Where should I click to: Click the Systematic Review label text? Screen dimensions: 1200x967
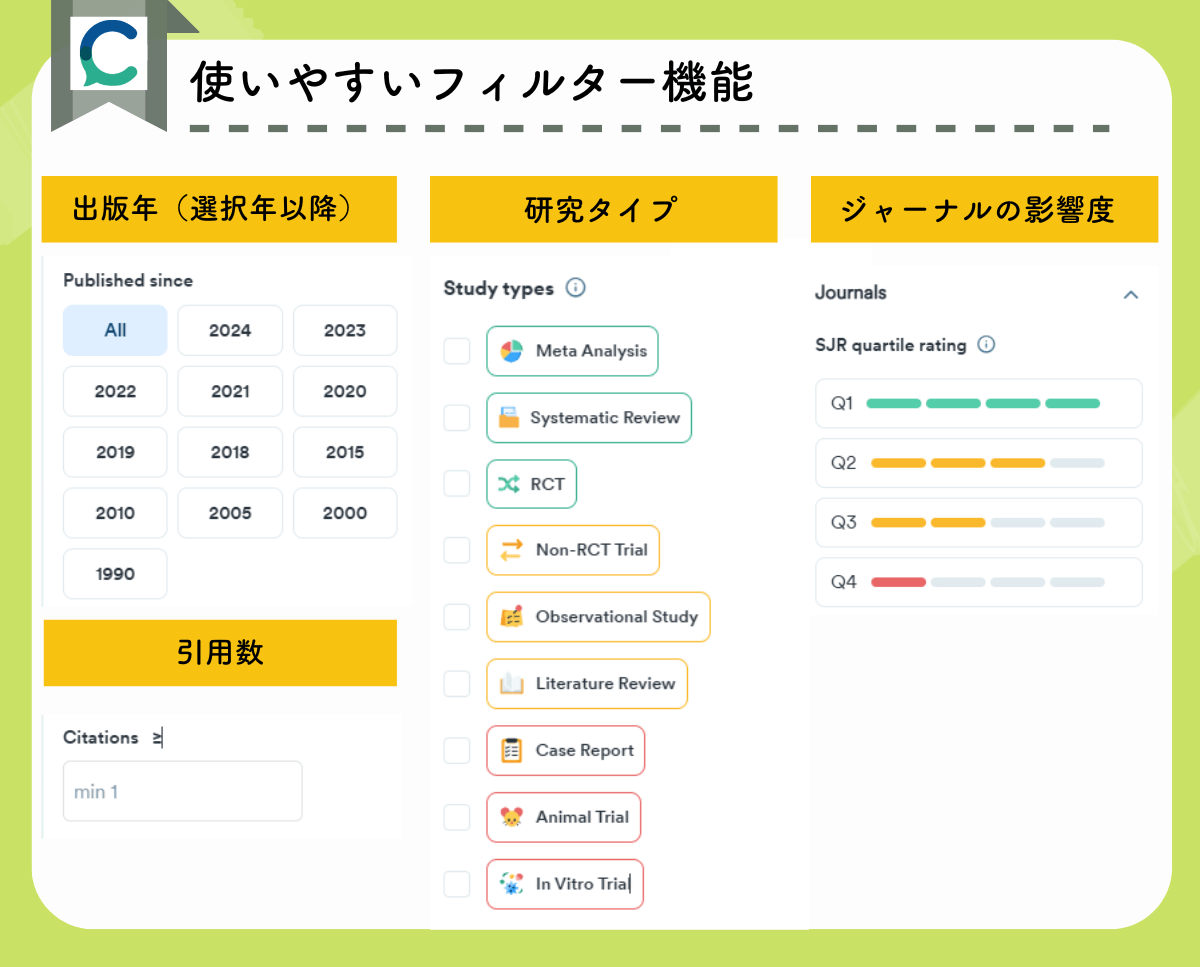click(605, 418)
